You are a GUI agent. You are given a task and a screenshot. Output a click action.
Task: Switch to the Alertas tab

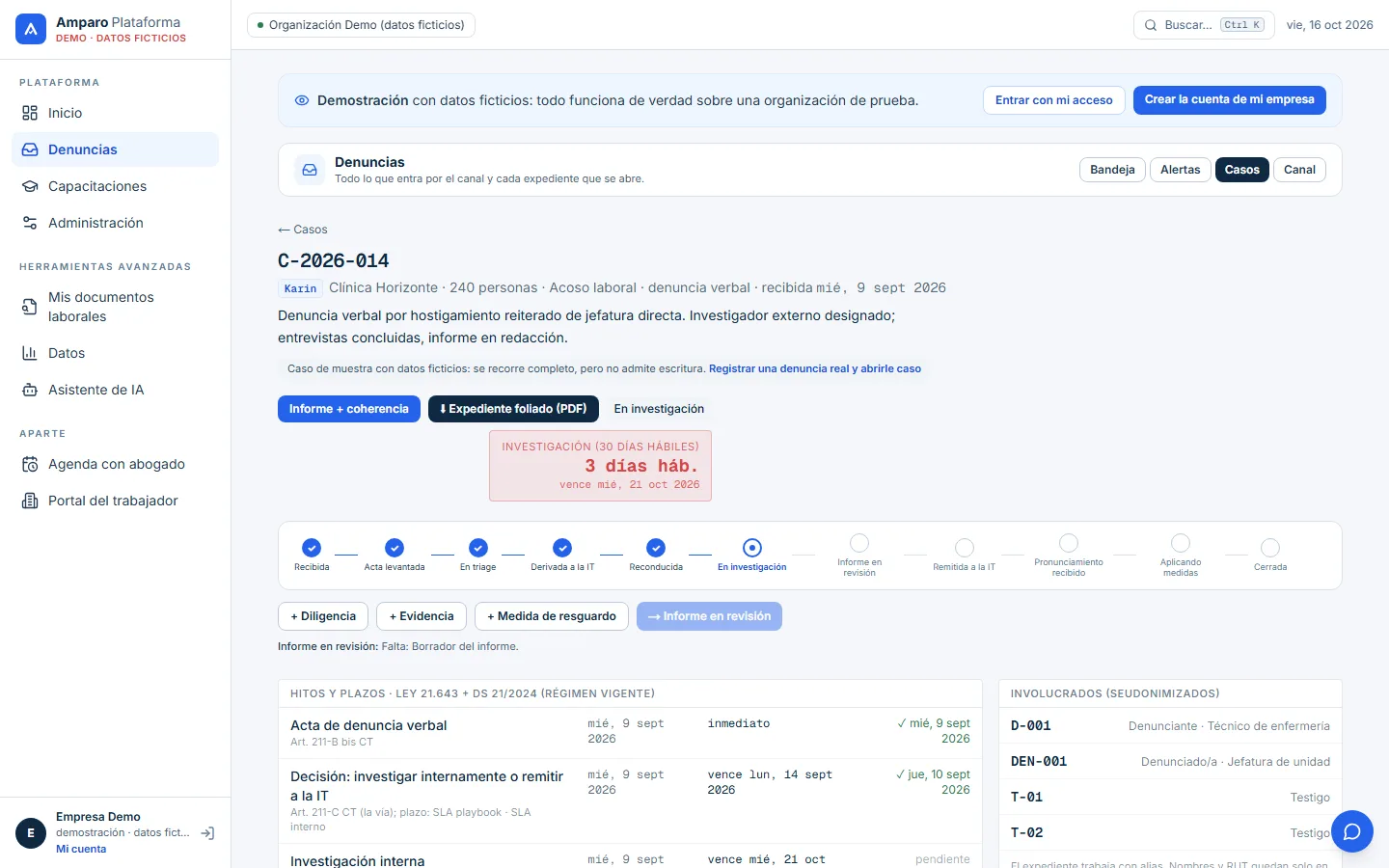pyautogui.click(x=1181, y=170)
